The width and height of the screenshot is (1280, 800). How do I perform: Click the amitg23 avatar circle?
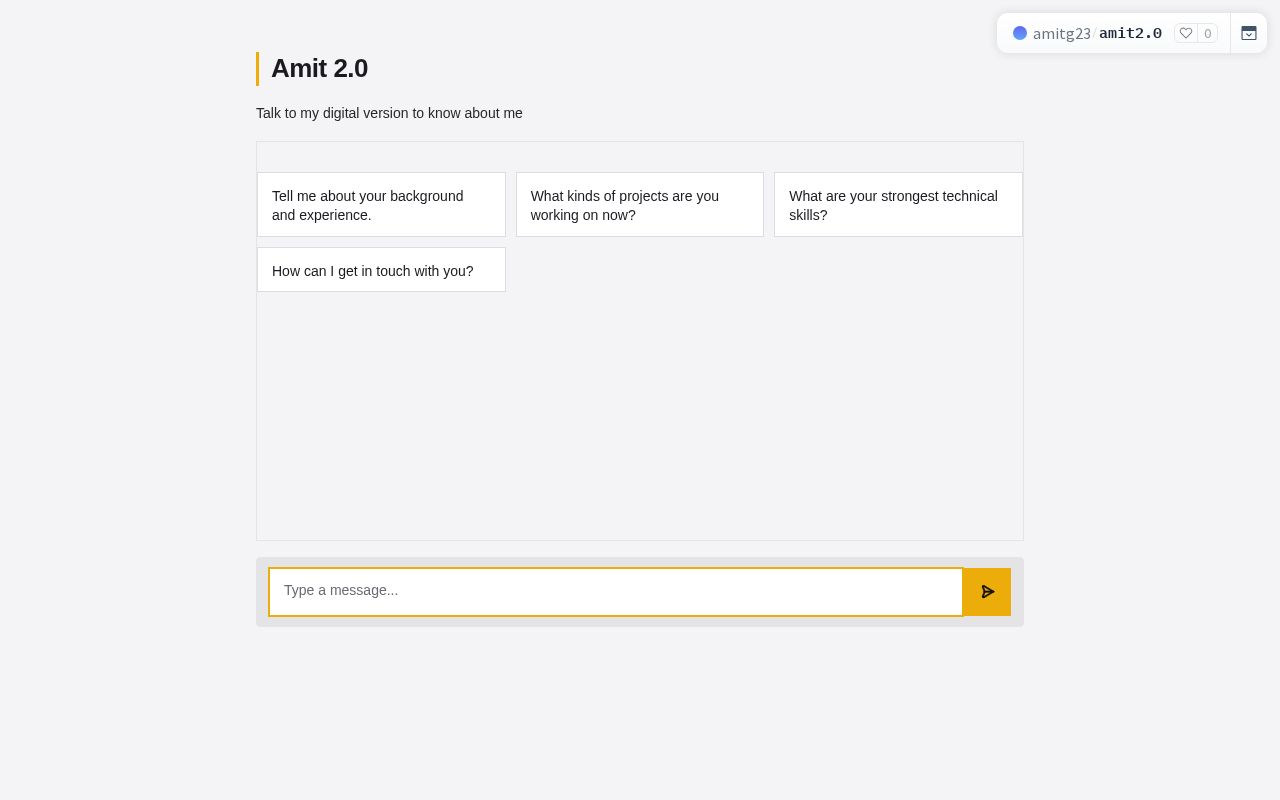pyautogui.click(x=1020, y=33)
